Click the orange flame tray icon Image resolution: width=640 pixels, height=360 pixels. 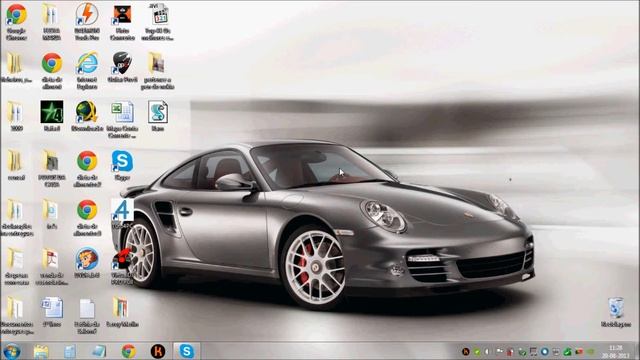tap(466, 352)
